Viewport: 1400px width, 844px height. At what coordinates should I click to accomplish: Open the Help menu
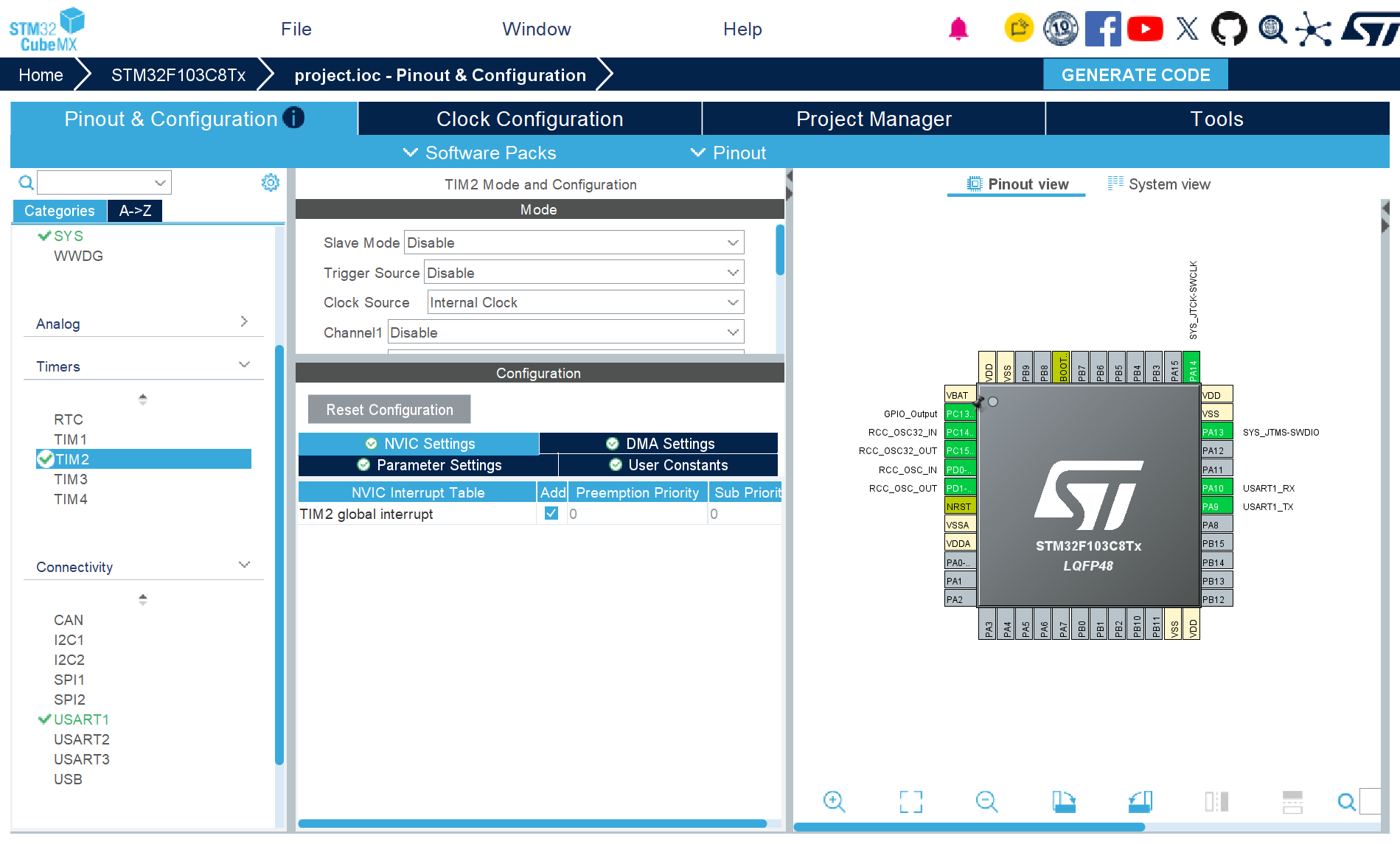pos(742,29)
